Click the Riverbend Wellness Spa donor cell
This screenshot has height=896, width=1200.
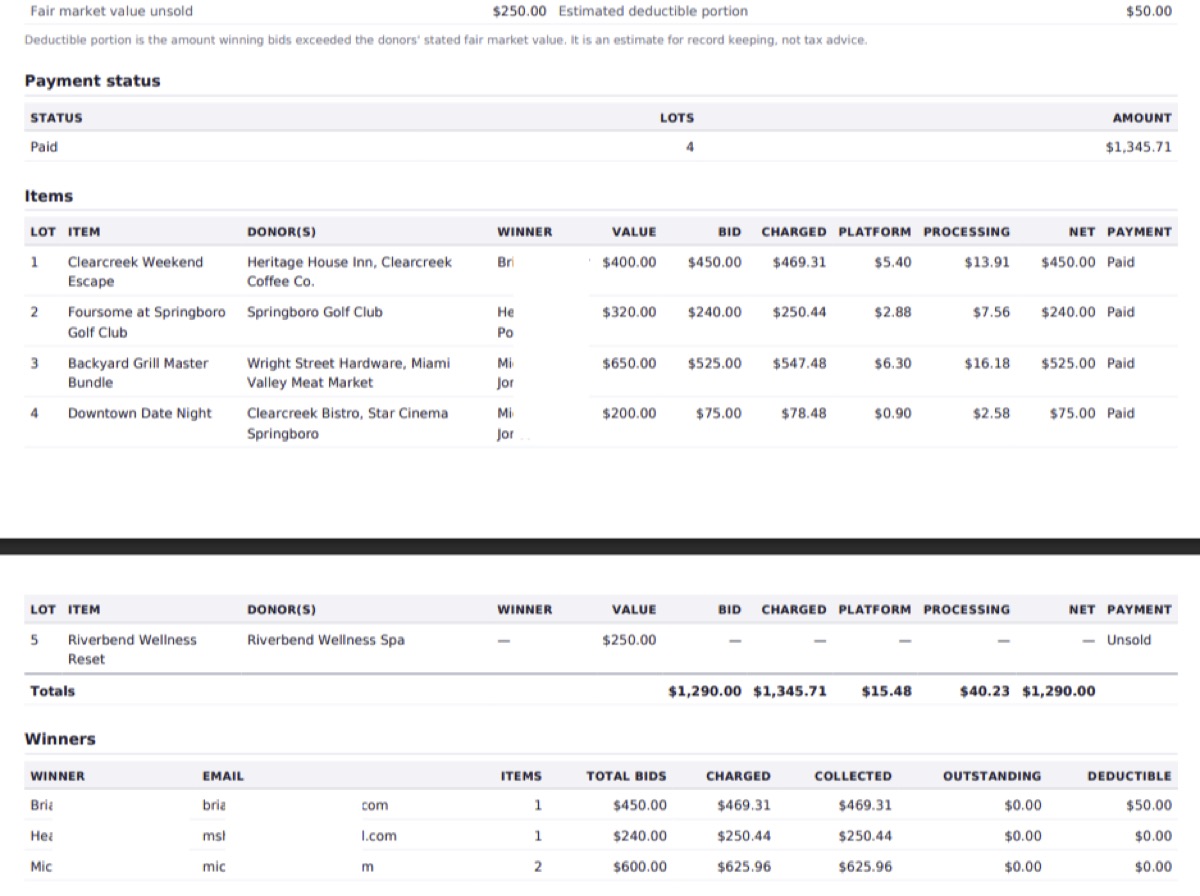click(326, 640)
